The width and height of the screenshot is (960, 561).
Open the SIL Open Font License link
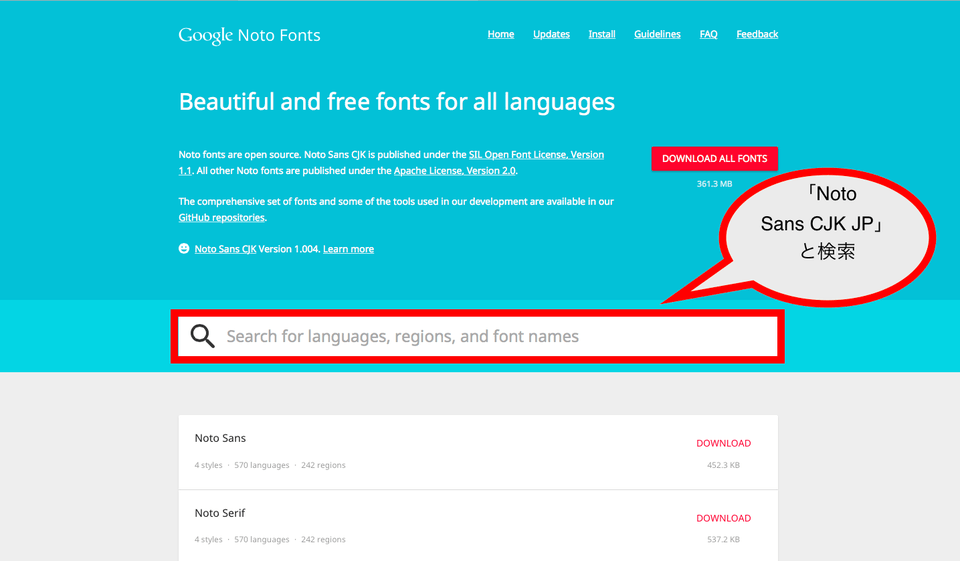(536, 155)
